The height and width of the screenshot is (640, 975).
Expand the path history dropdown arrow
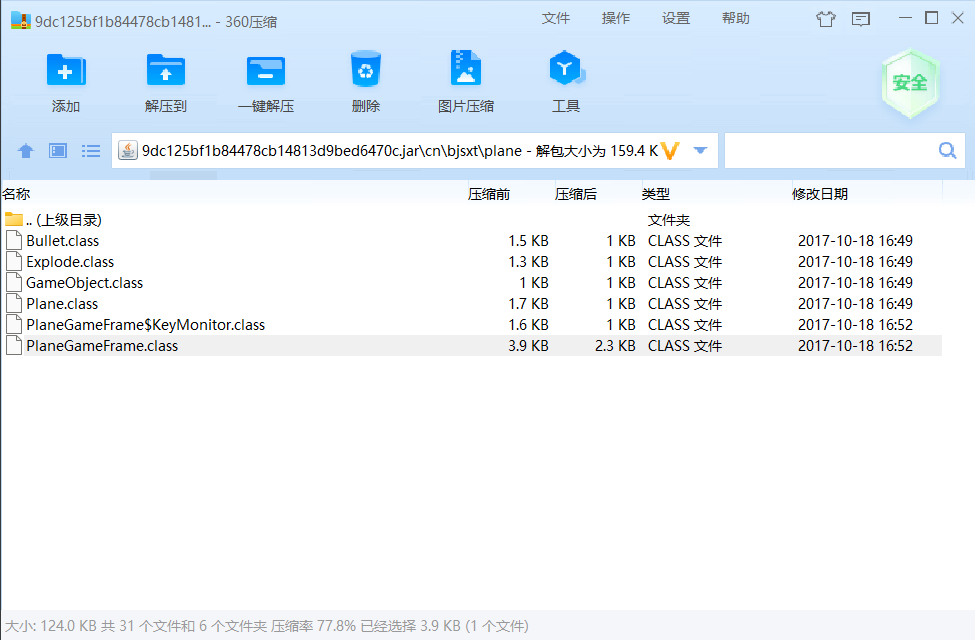click(x=700, y=151)
